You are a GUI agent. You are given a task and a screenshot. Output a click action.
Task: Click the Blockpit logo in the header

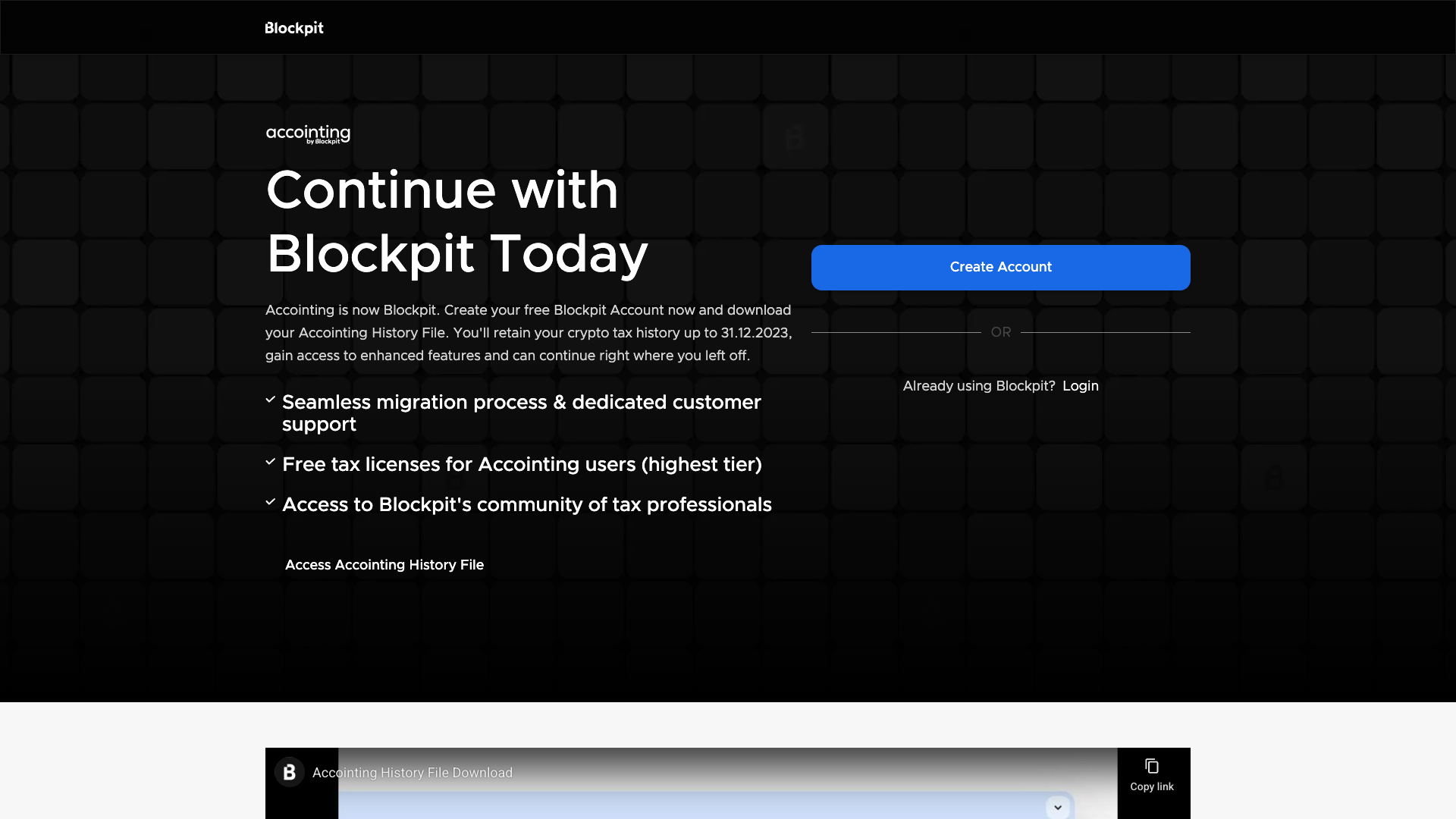pyautogui.click(x=293, y=27)
